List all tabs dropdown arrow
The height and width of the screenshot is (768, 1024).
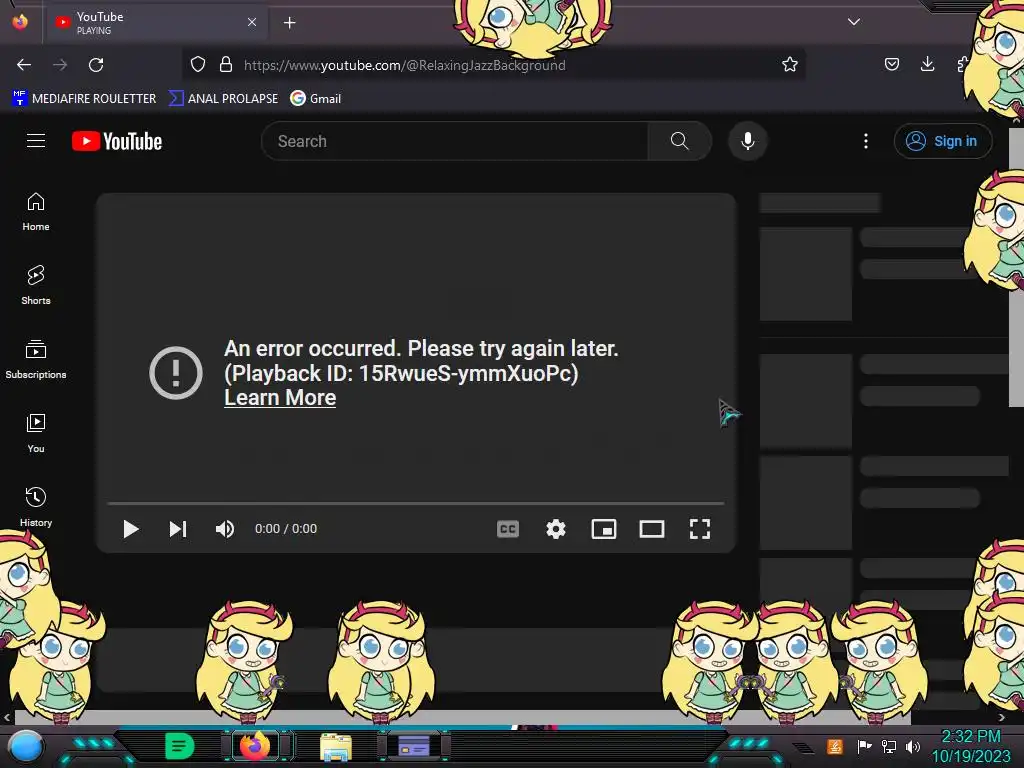click(x=854, y=22)
